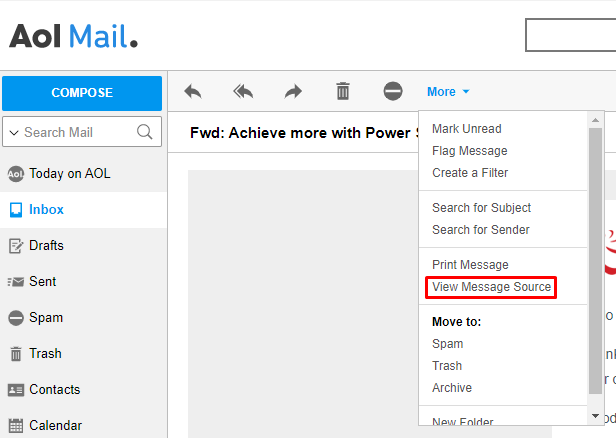Click the Reply All double-arrow icon
Viewport: 616px width, 438px height.
pyautogui.click(x=243, y=92)
